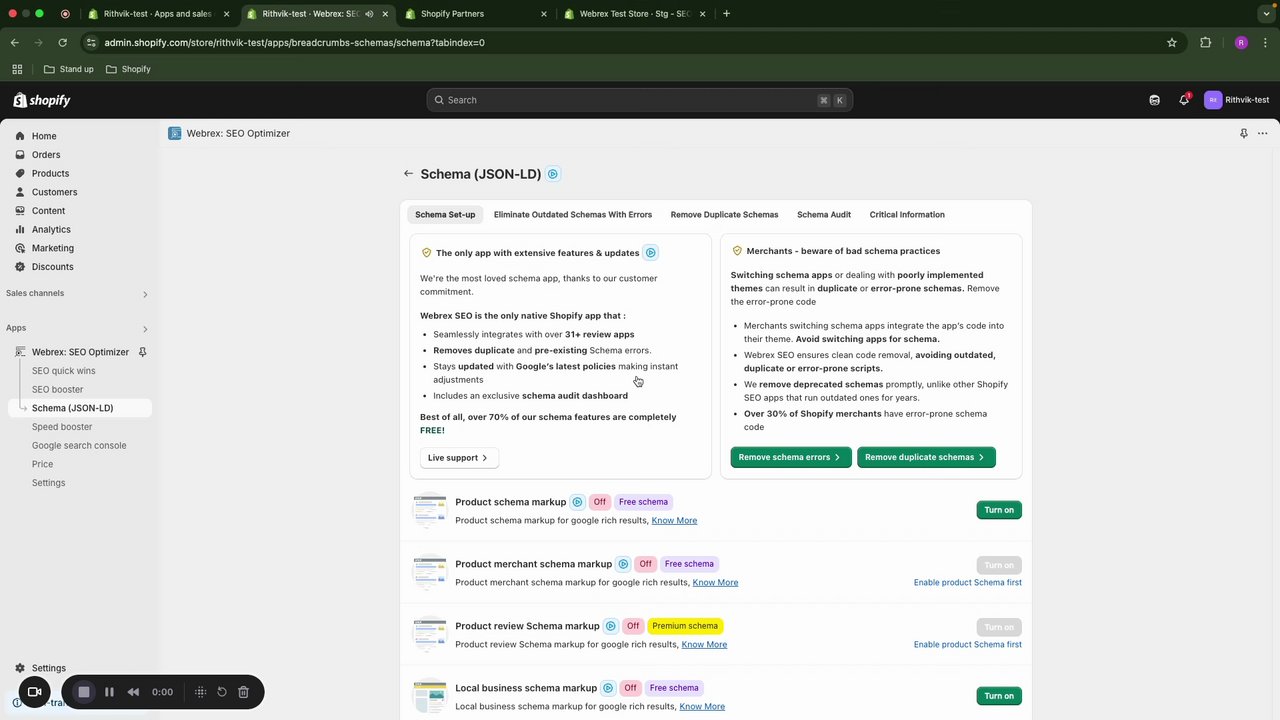Click the browser address bar
1280x720 pixels.
click(630, 43)
